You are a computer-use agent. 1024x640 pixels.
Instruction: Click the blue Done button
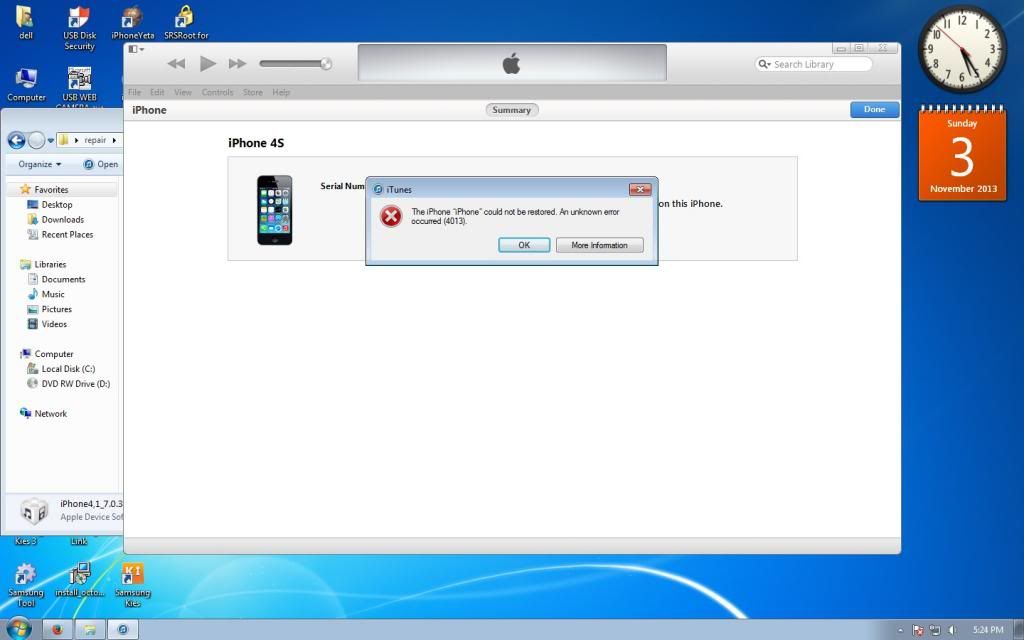click(874, 110)
